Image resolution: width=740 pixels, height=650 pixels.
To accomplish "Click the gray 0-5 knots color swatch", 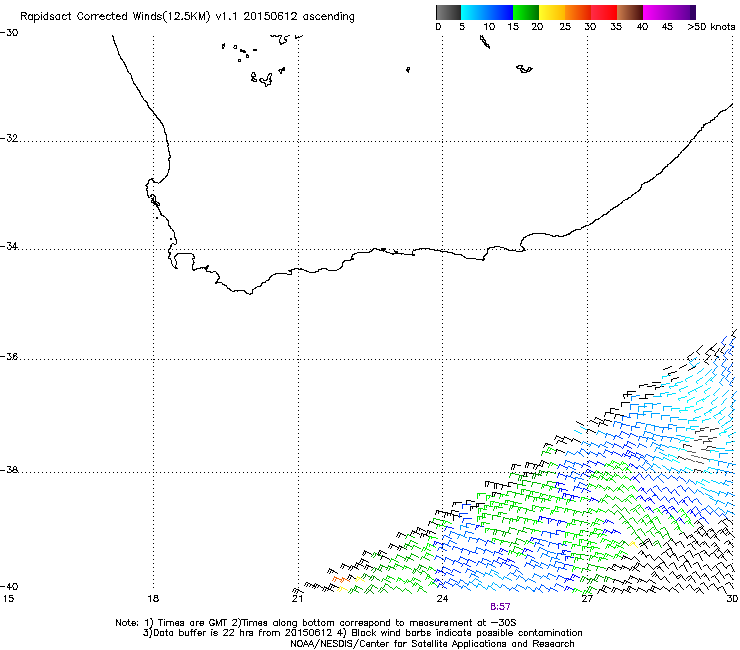I will (448, 12).
